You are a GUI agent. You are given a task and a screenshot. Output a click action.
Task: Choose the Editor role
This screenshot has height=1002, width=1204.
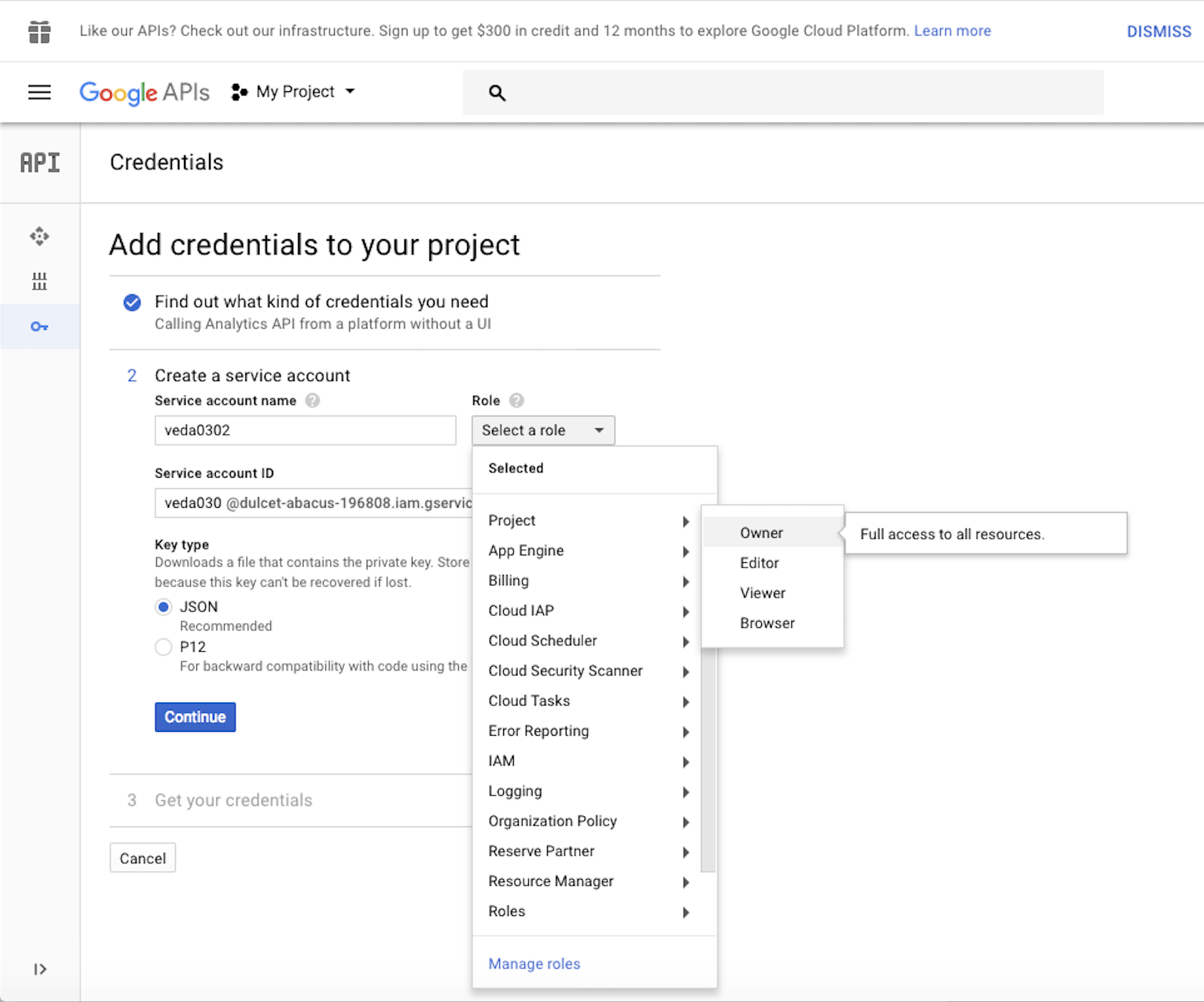(x=772, y=563)
